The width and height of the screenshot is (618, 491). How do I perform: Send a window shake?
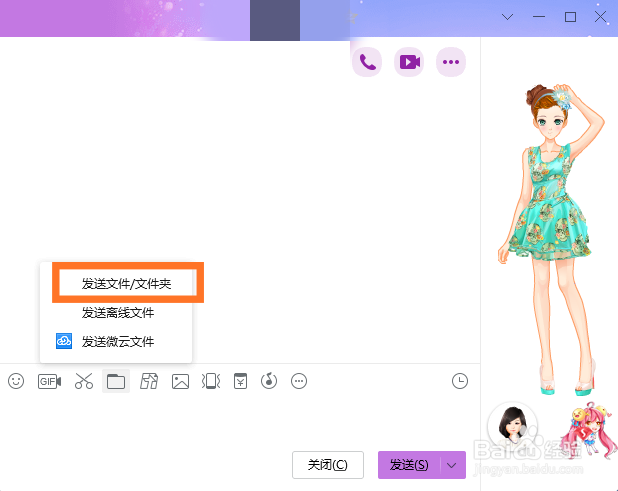(211, 381)
